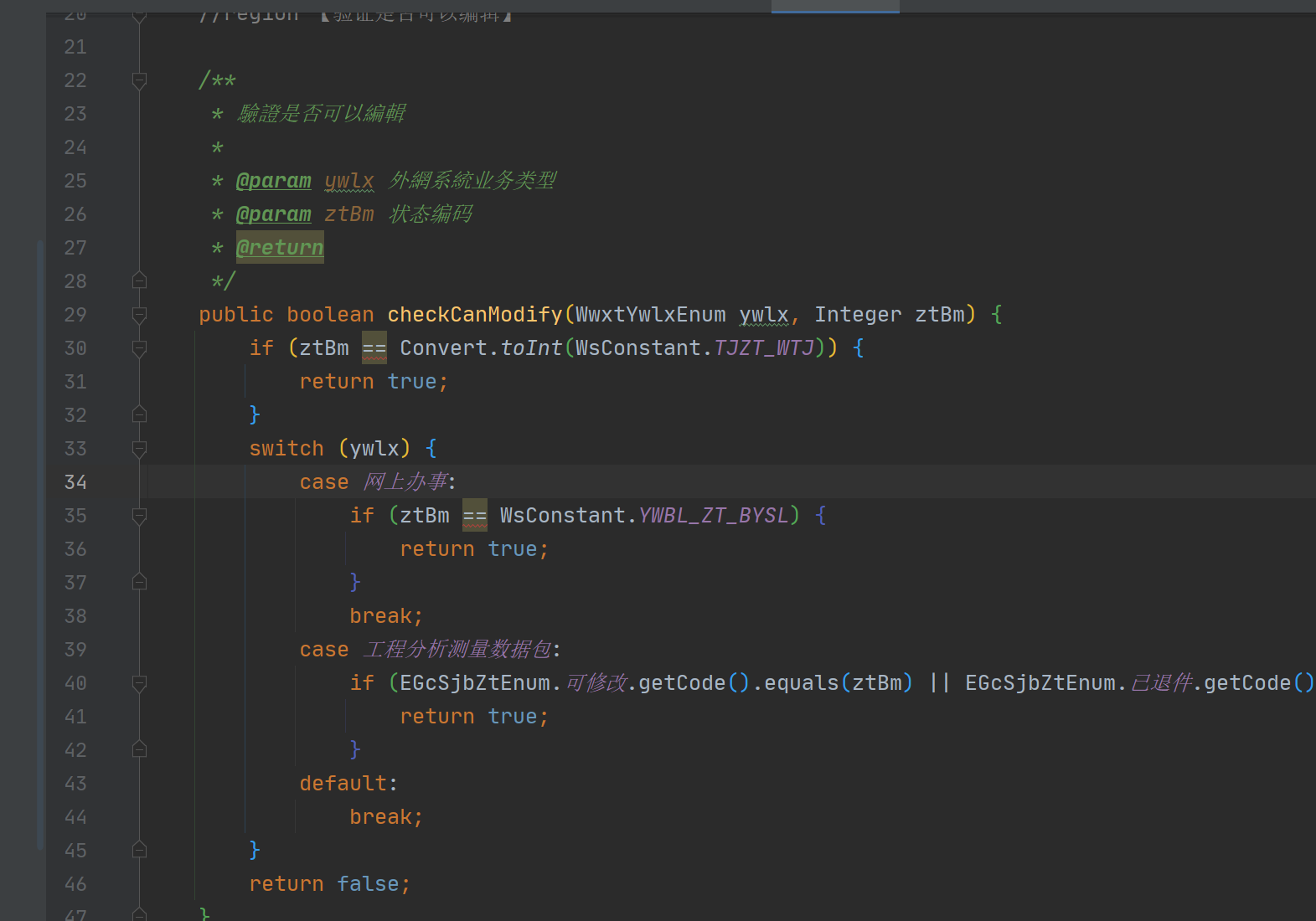The image size is (1316, 921).
Task: Collapse the Javadoc comment at line 22
Action: pyautogui.click(x=139, y=80)
